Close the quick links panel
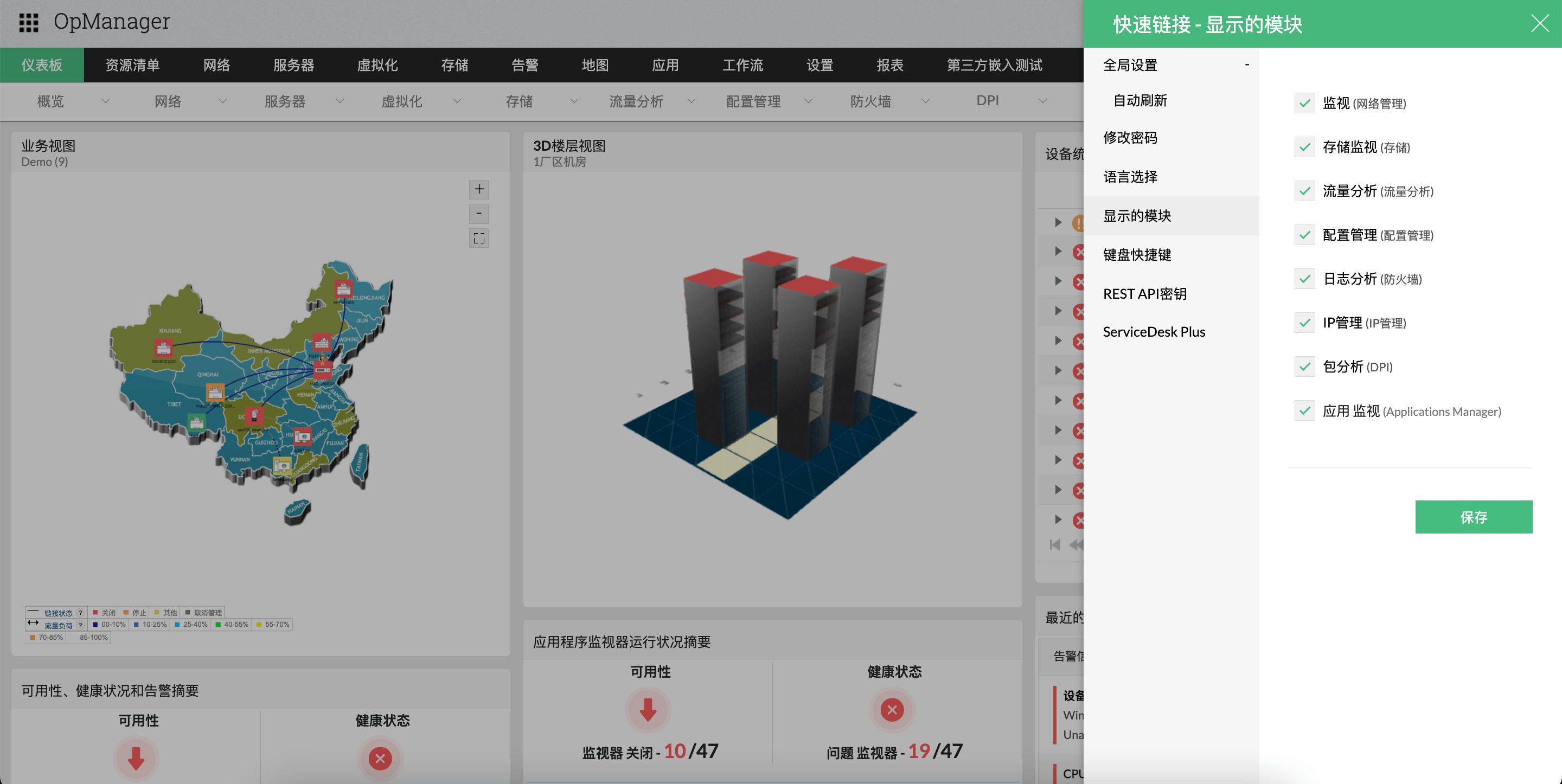The width and height of the screenshot is (1562, 784). coord(1540,24)
